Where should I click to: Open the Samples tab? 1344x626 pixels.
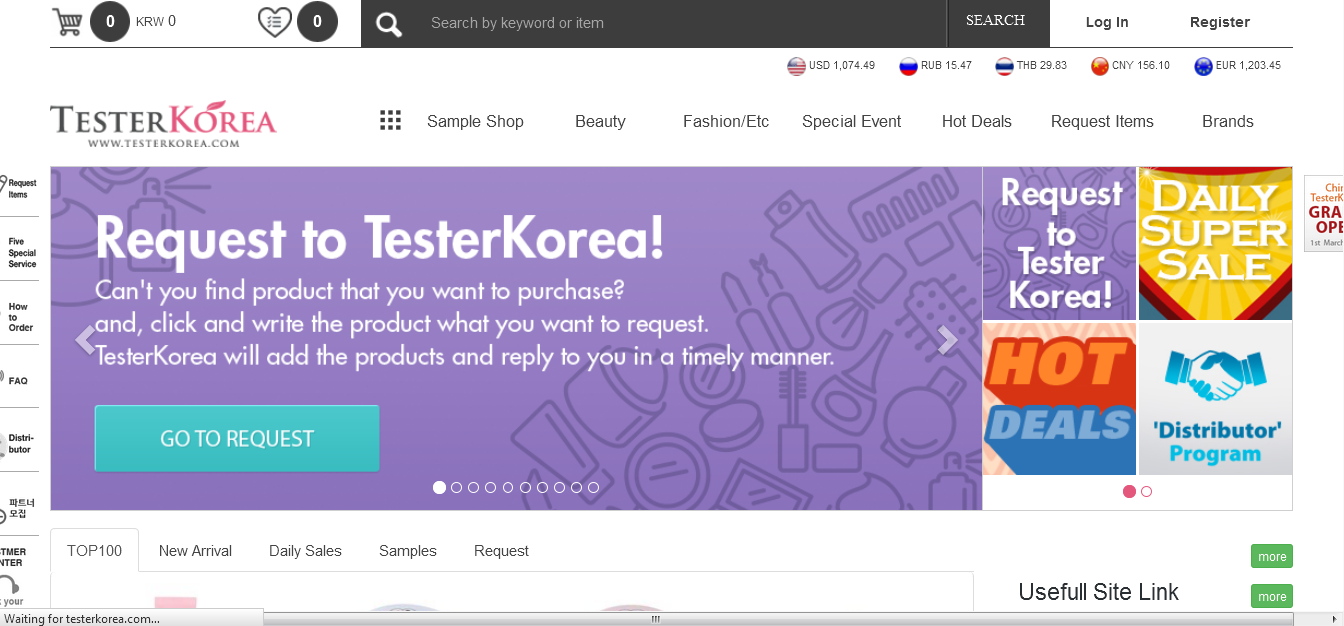[407, 551]
